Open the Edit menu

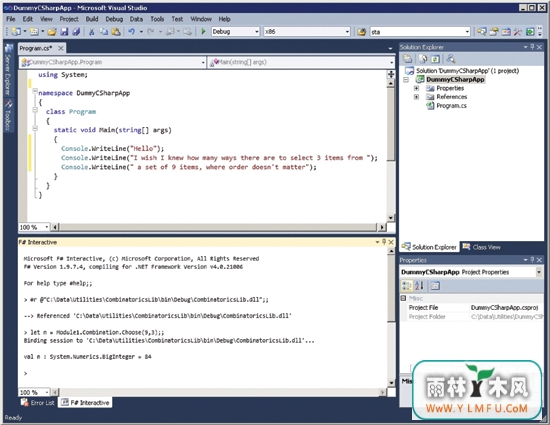click(28, 19)
